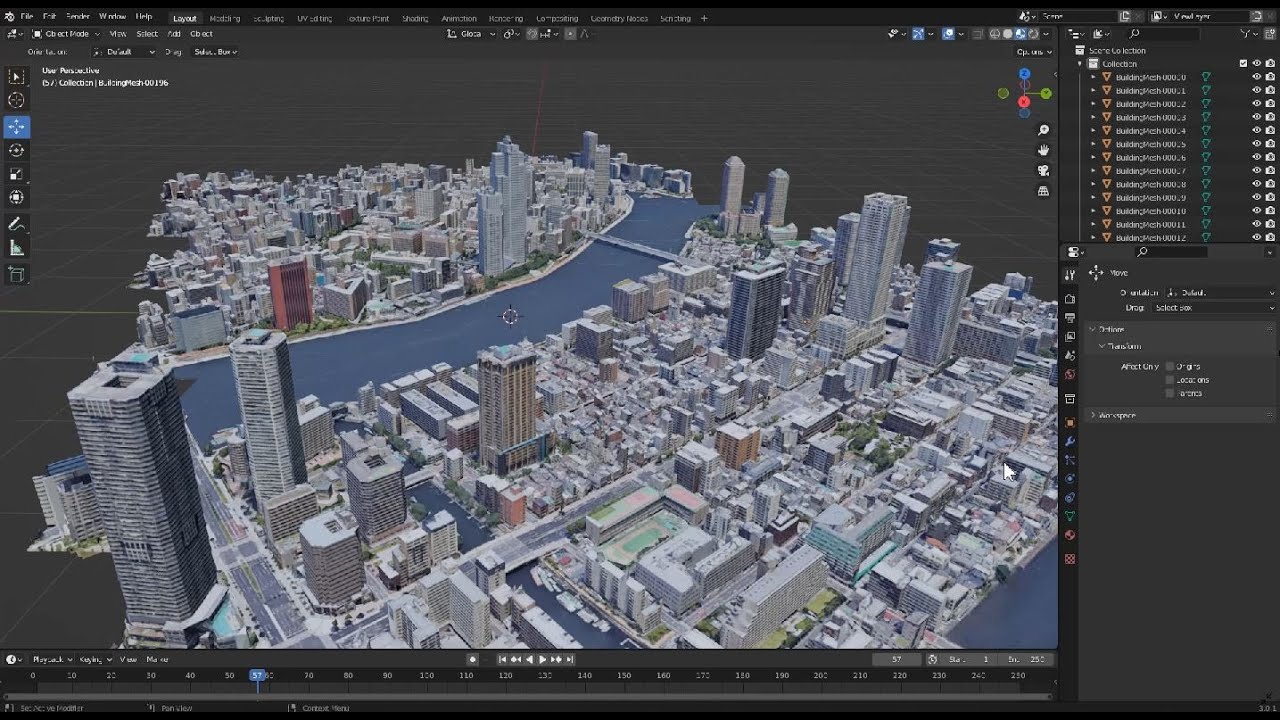Click the timeline current frame 57 marker

coord(257,675)
